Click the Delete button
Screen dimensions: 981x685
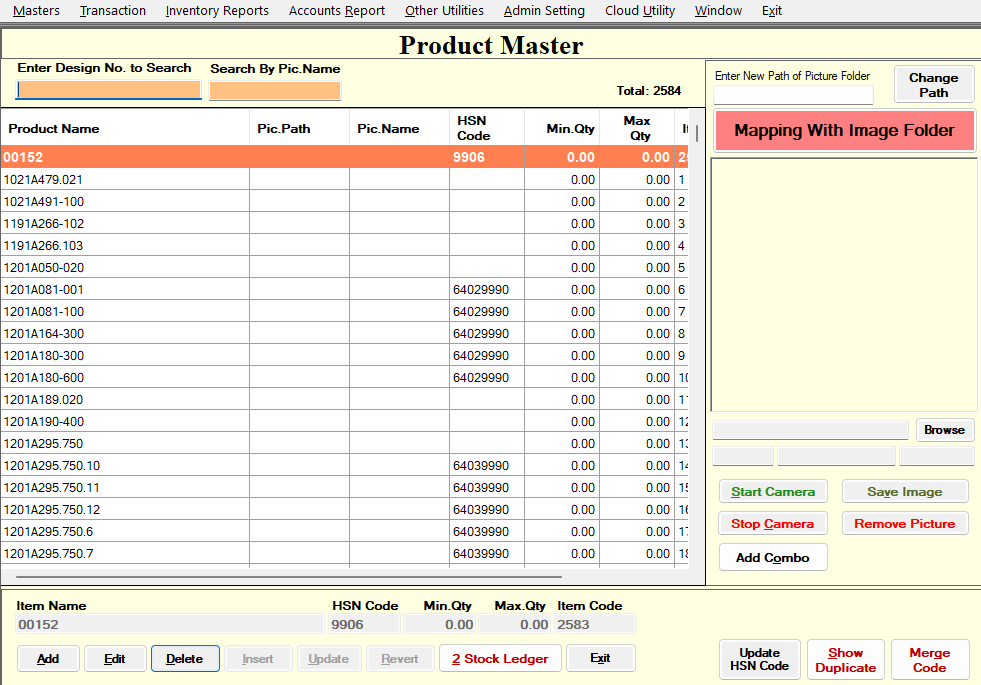185,658
